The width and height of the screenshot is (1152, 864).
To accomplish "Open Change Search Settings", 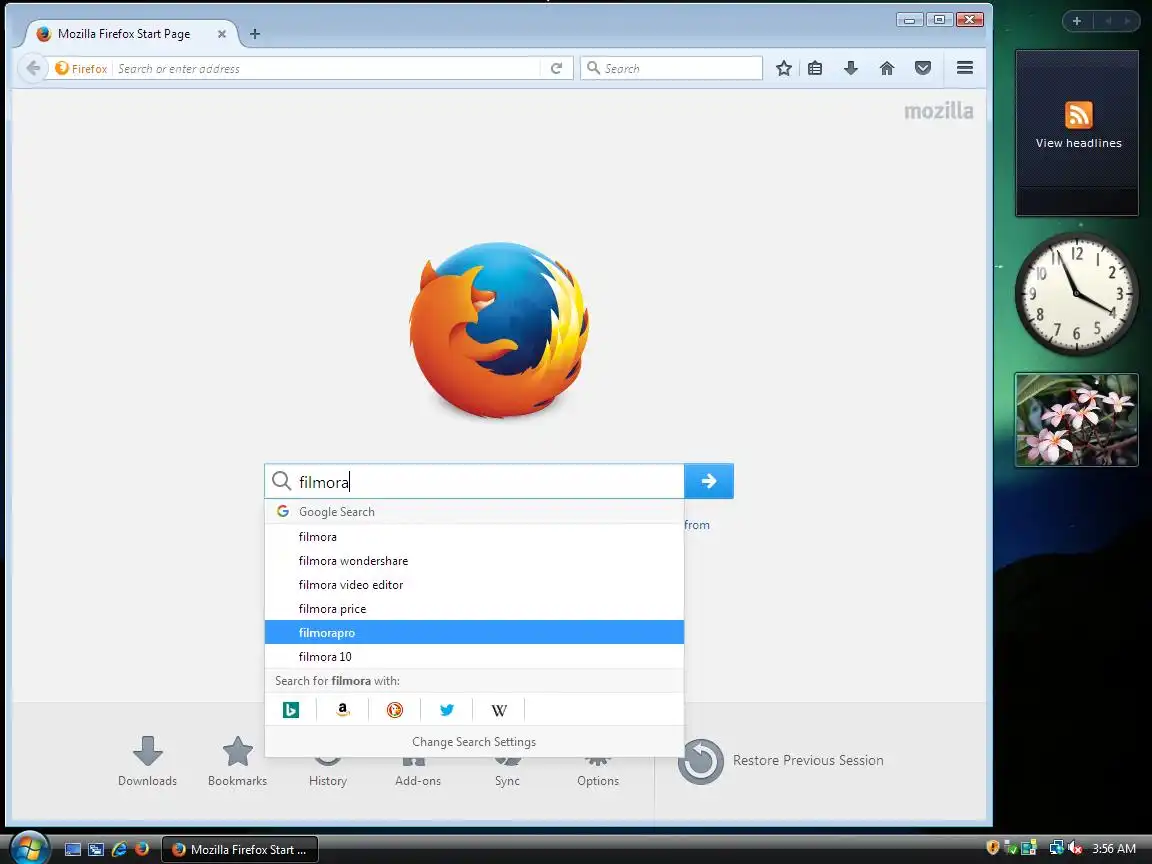I will (x=474, y=742).
